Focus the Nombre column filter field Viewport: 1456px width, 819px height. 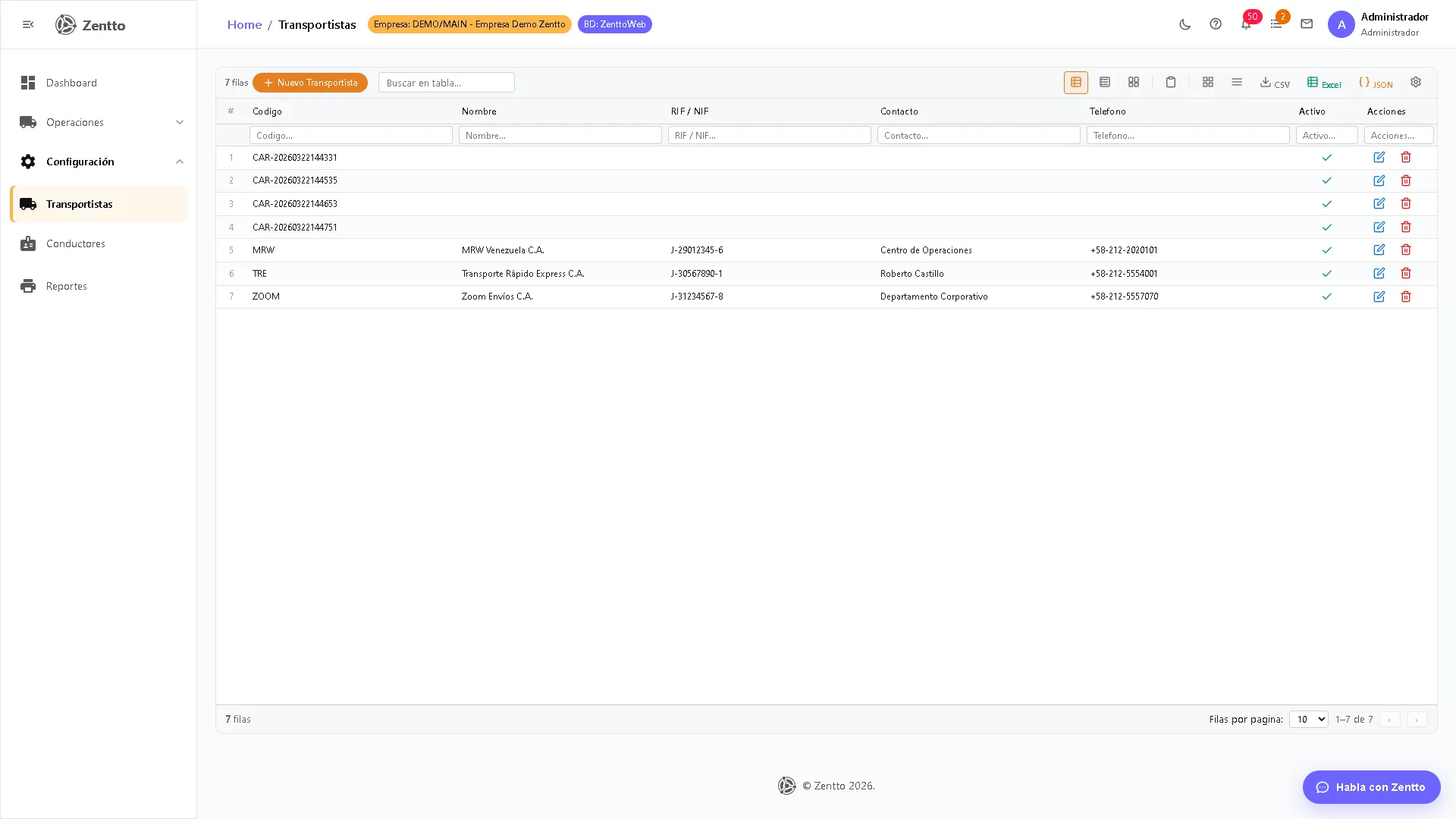tap(560, 135)
